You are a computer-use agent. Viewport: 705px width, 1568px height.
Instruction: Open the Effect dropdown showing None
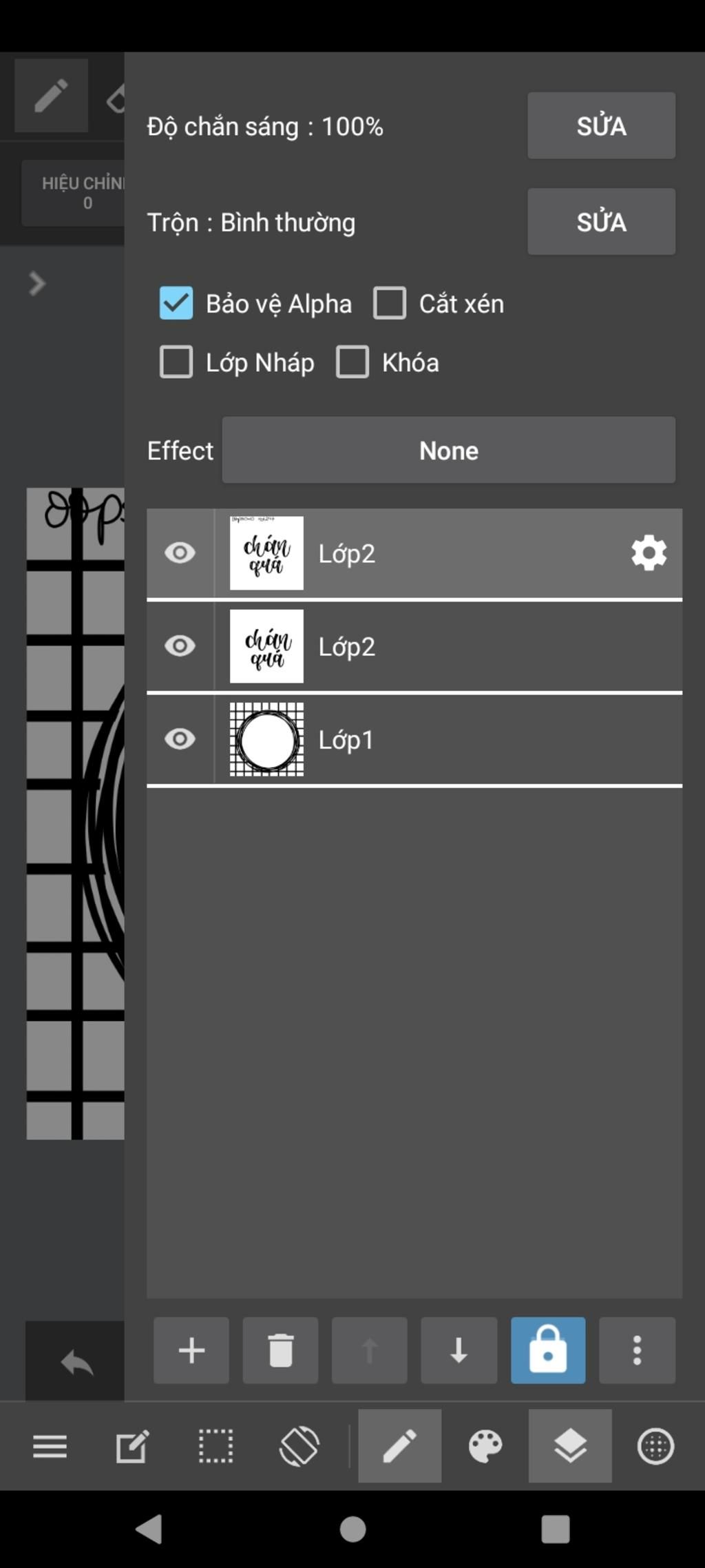pos(448,451)
